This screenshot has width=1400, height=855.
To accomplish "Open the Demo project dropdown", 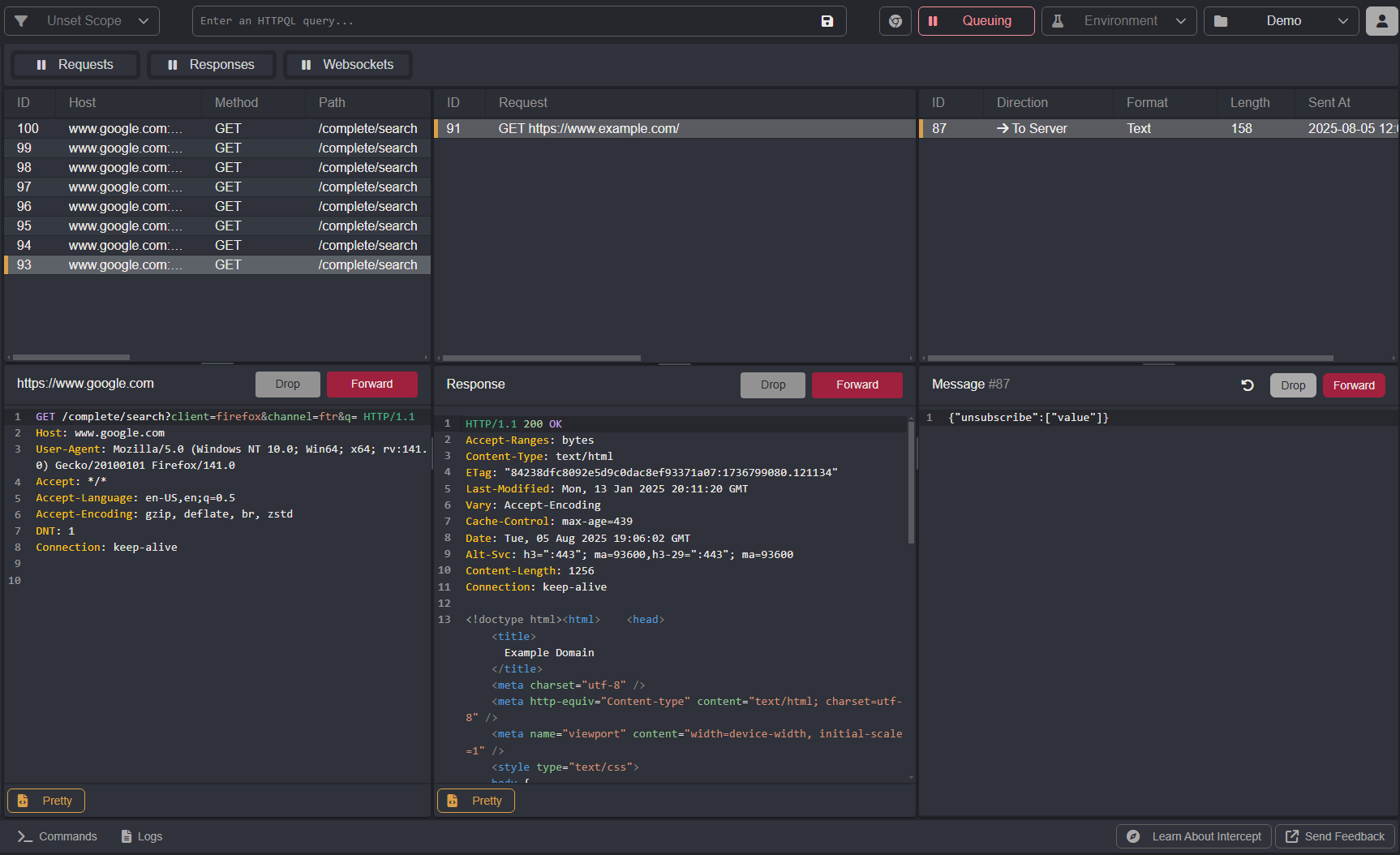I will [x=1281, y=21].
